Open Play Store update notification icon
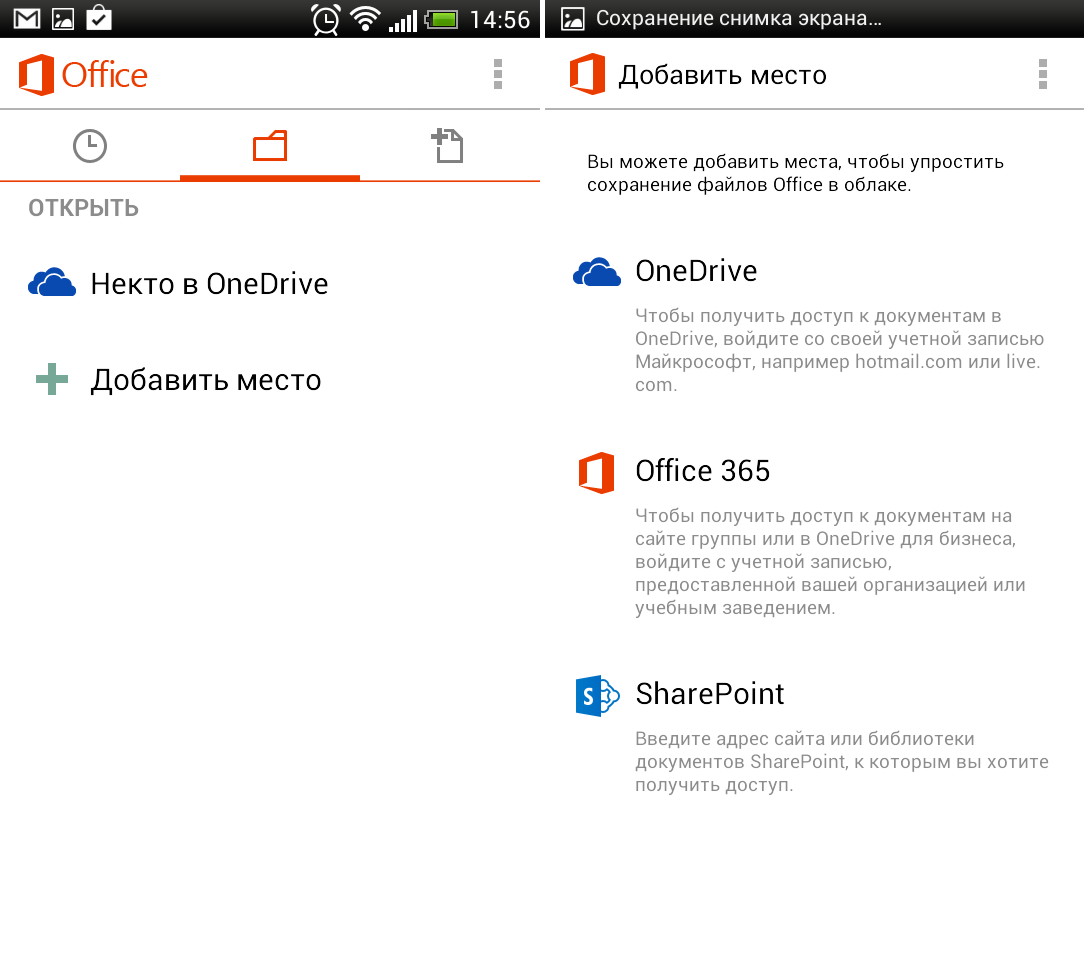Viewport: 1084px width, 960px height. coord(99,18)
